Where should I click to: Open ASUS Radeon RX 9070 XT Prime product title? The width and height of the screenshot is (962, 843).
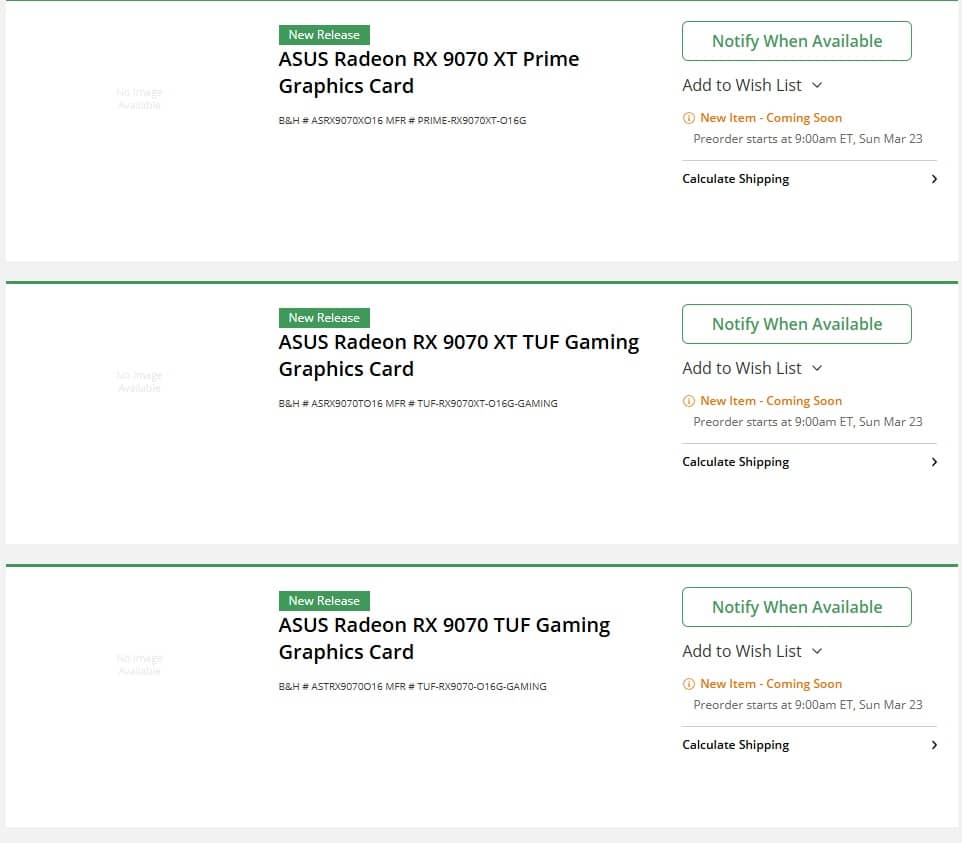[429, 72]
